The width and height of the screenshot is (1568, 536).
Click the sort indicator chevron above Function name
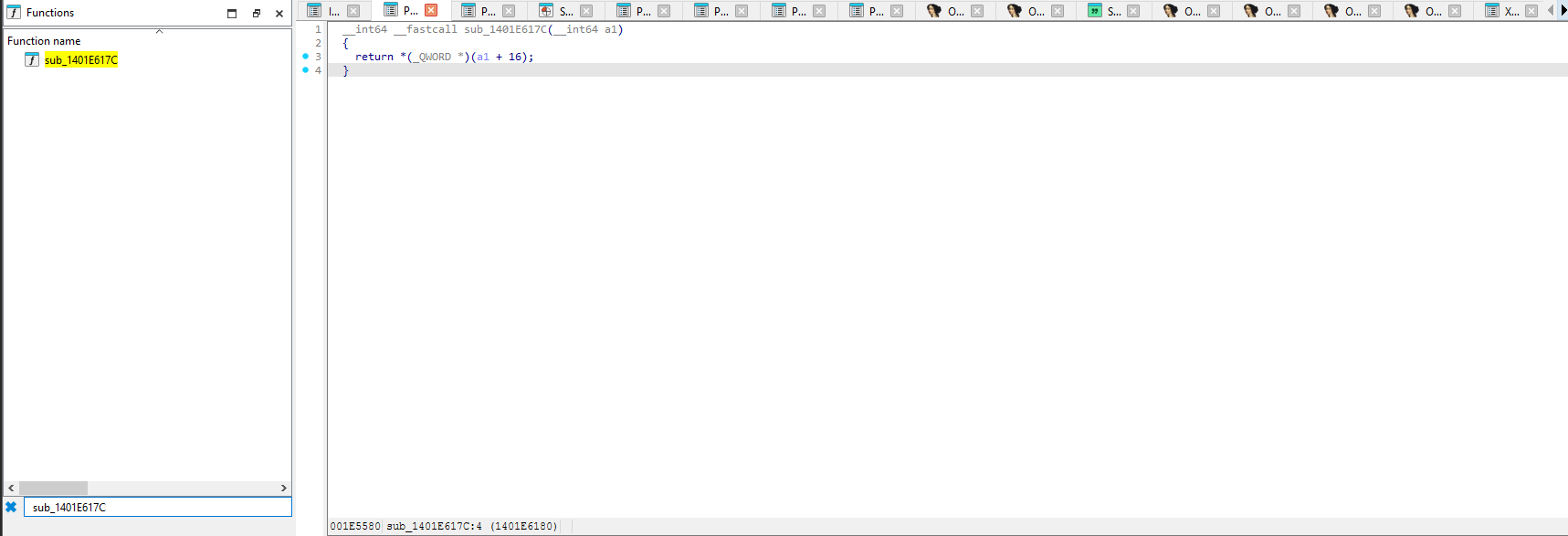159,31
